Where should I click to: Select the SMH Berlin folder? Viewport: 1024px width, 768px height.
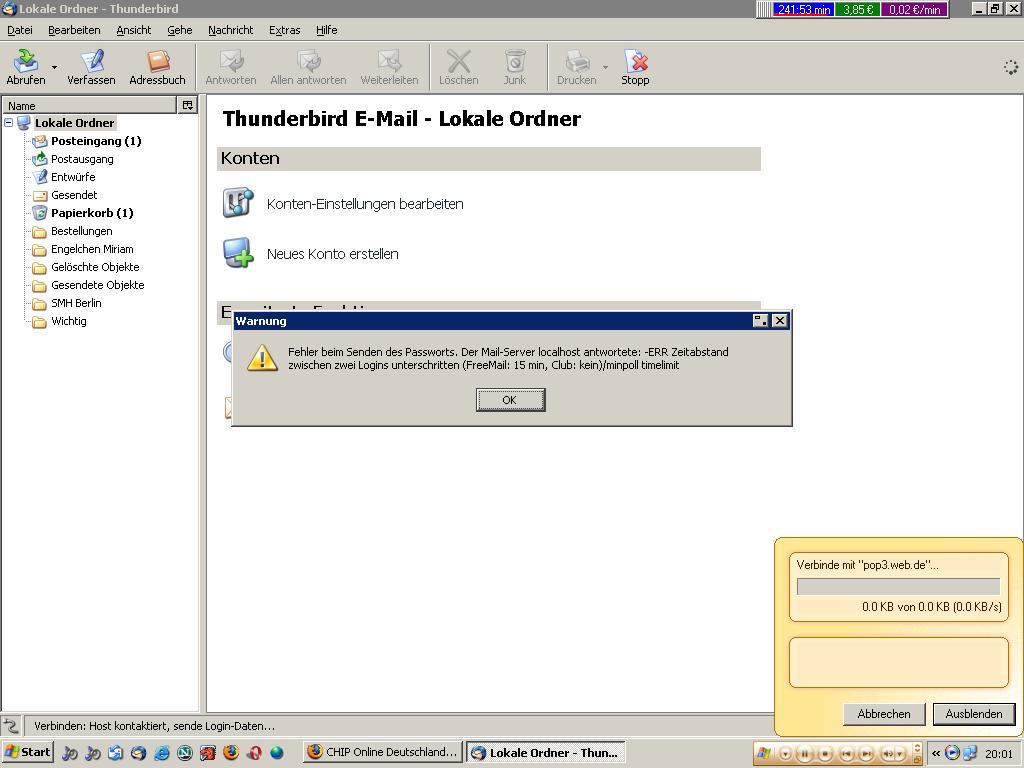[76, 303]
